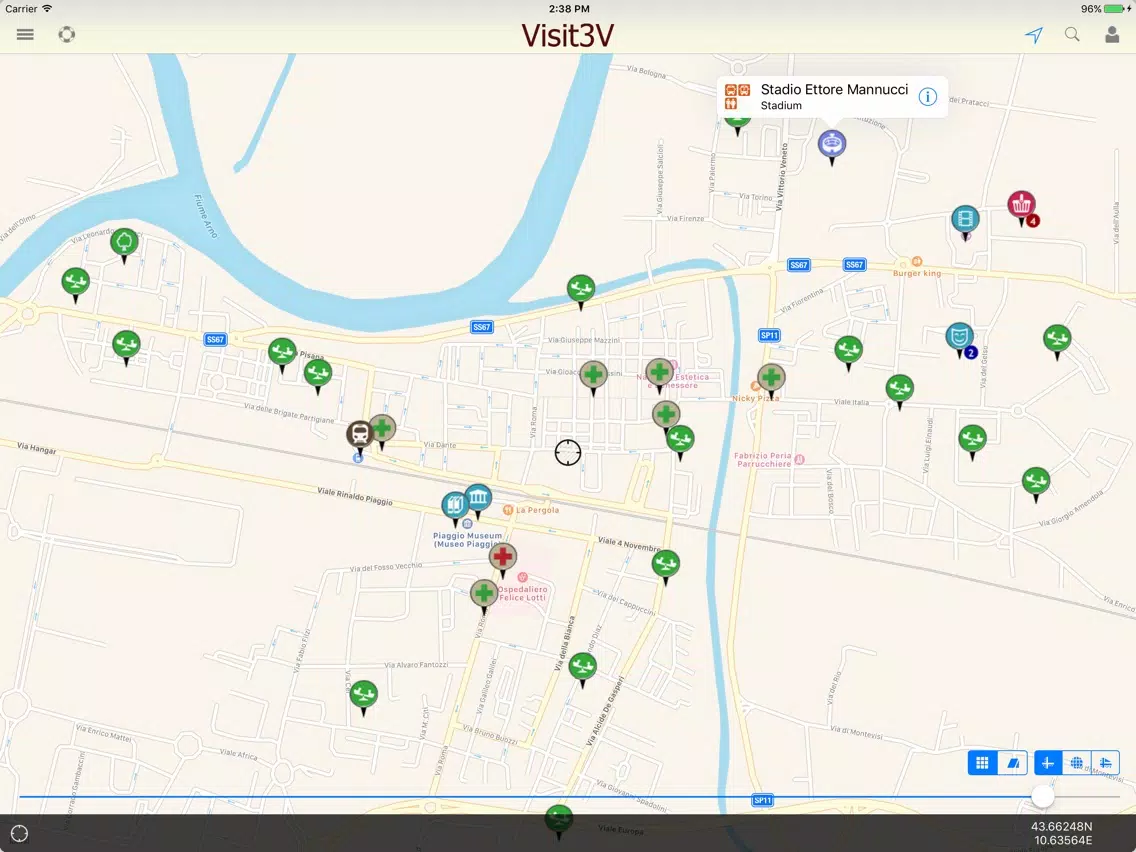
Task: Tap the Viale Rinaldo Piaggio street label
Action: 355,496
